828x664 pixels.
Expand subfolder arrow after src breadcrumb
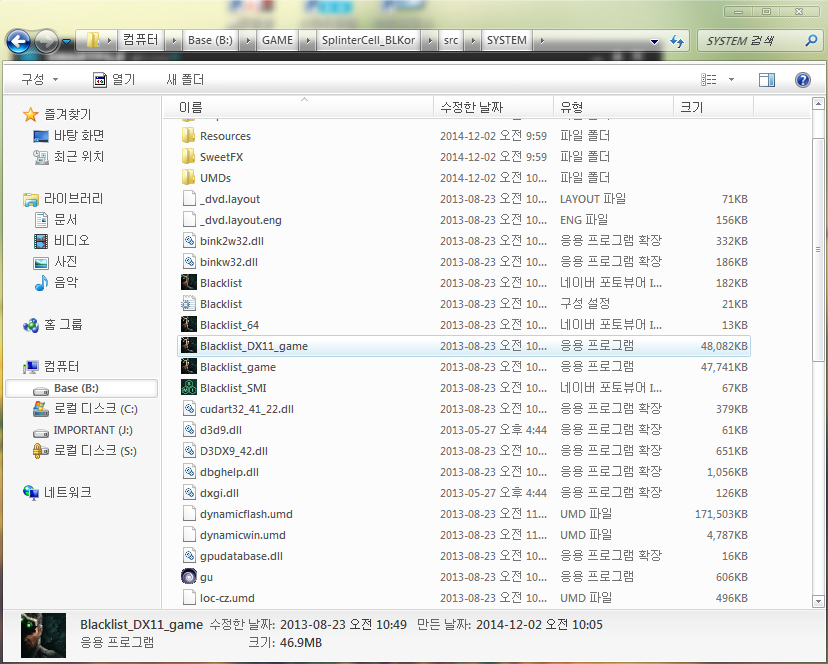[473, 40]
